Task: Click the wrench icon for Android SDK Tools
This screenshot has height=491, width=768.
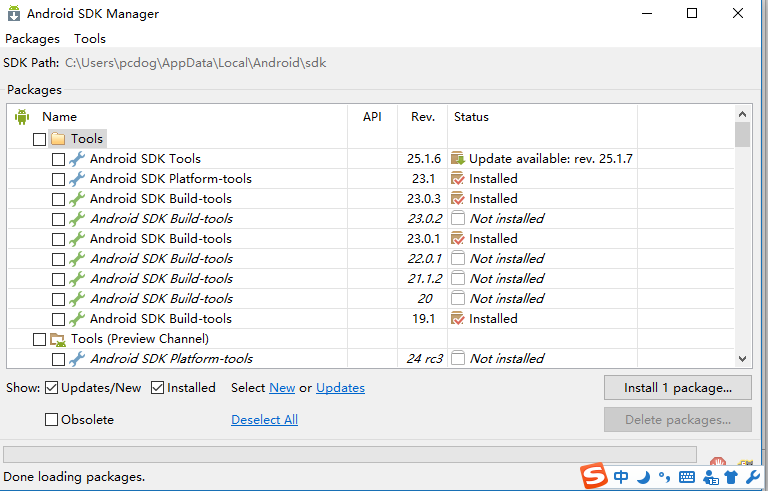Action: click(76, 159)
